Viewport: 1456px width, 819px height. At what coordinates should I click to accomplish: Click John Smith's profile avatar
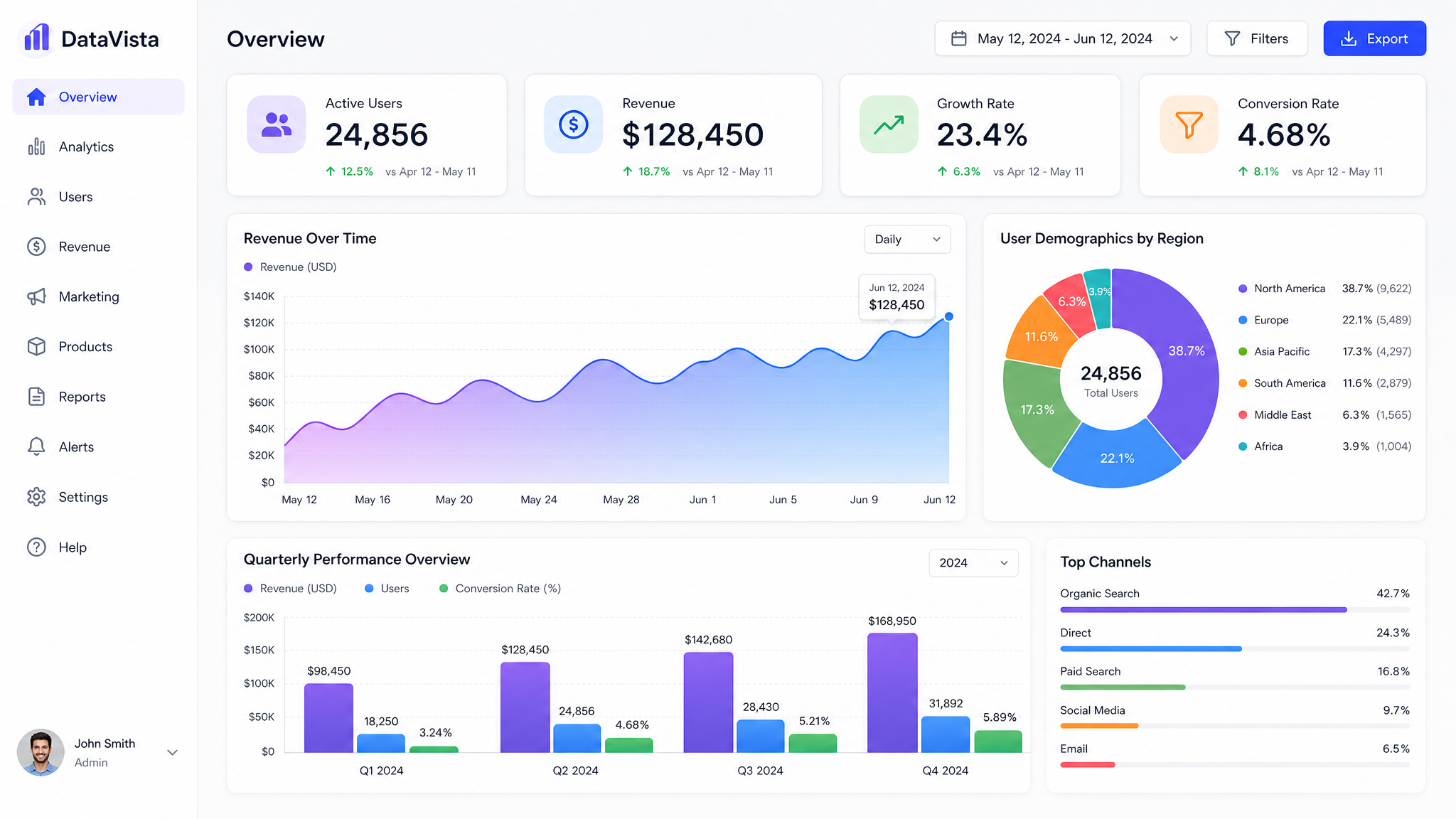click(x=41, y=752)
